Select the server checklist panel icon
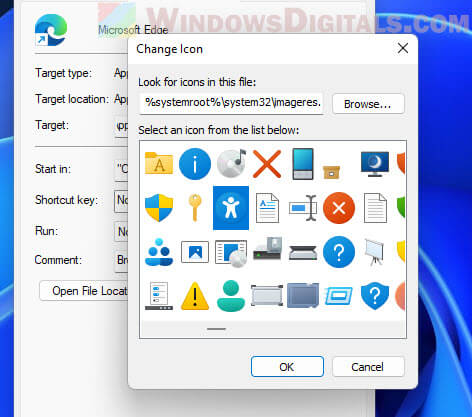 click(159, 296)
